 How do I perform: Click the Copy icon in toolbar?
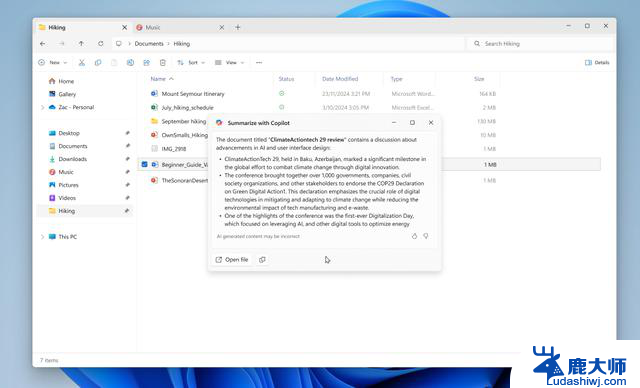click(x=98, y=62)
